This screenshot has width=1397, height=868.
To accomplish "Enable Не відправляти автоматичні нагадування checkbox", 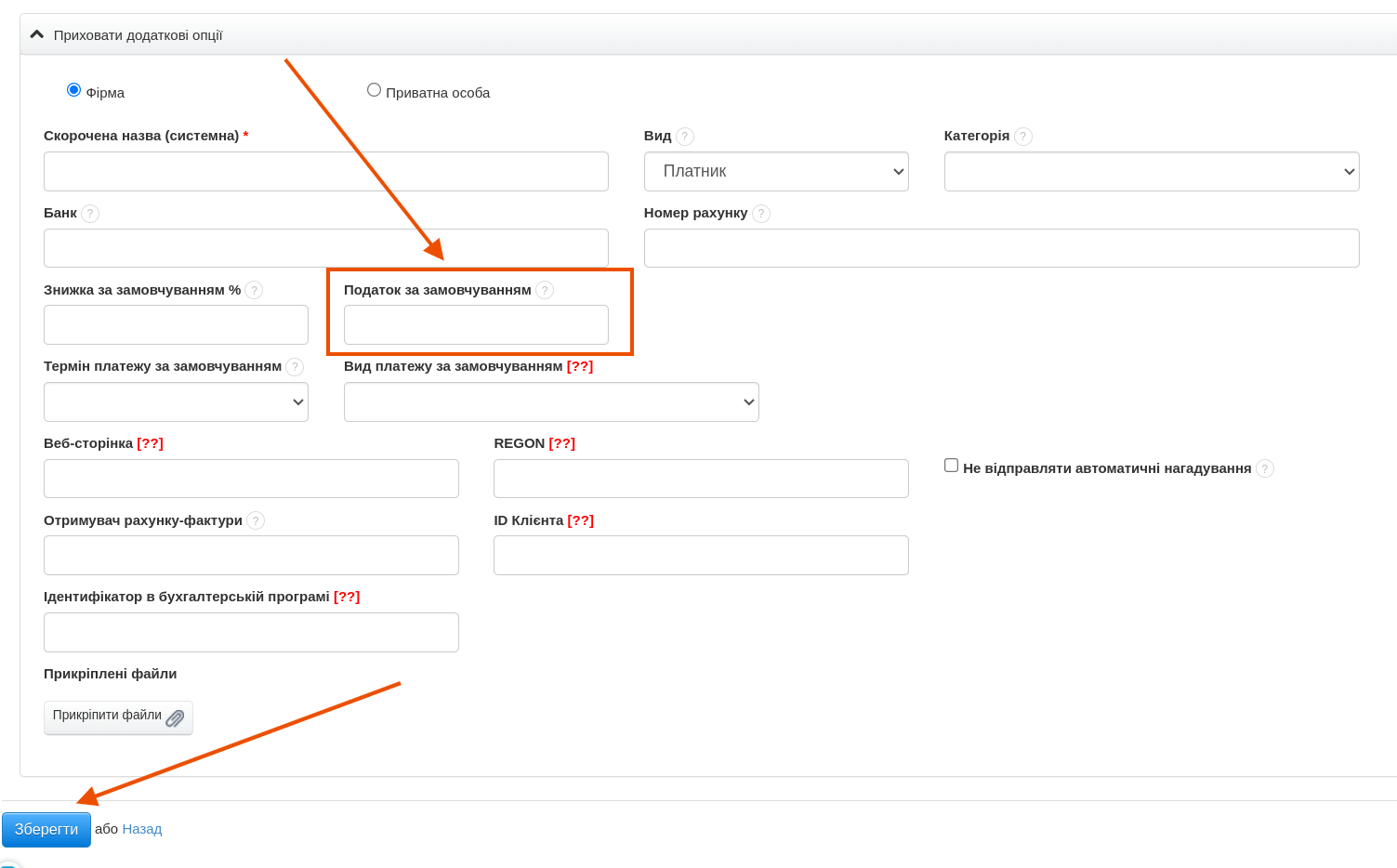I will click(x=952, y=466).
